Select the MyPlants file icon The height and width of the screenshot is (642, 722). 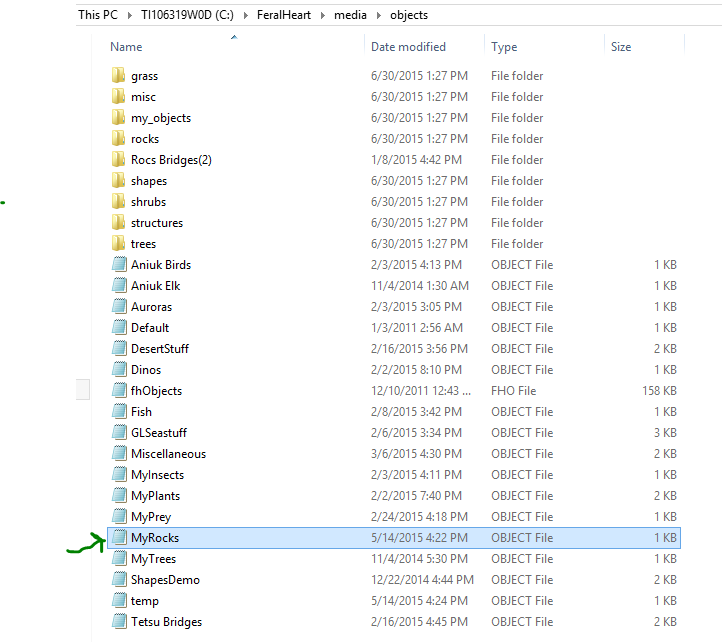point(119,496)
